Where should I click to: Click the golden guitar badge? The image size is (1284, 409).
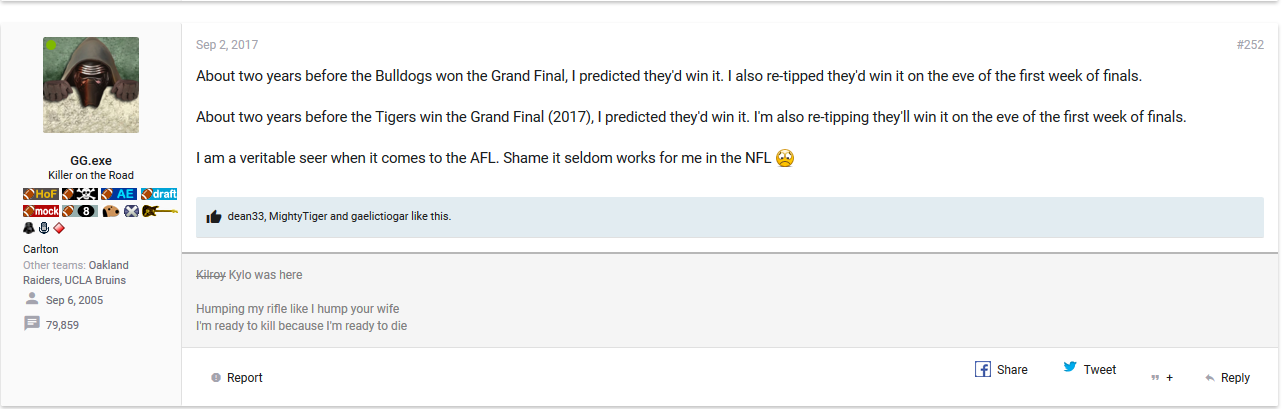[160, 211]
